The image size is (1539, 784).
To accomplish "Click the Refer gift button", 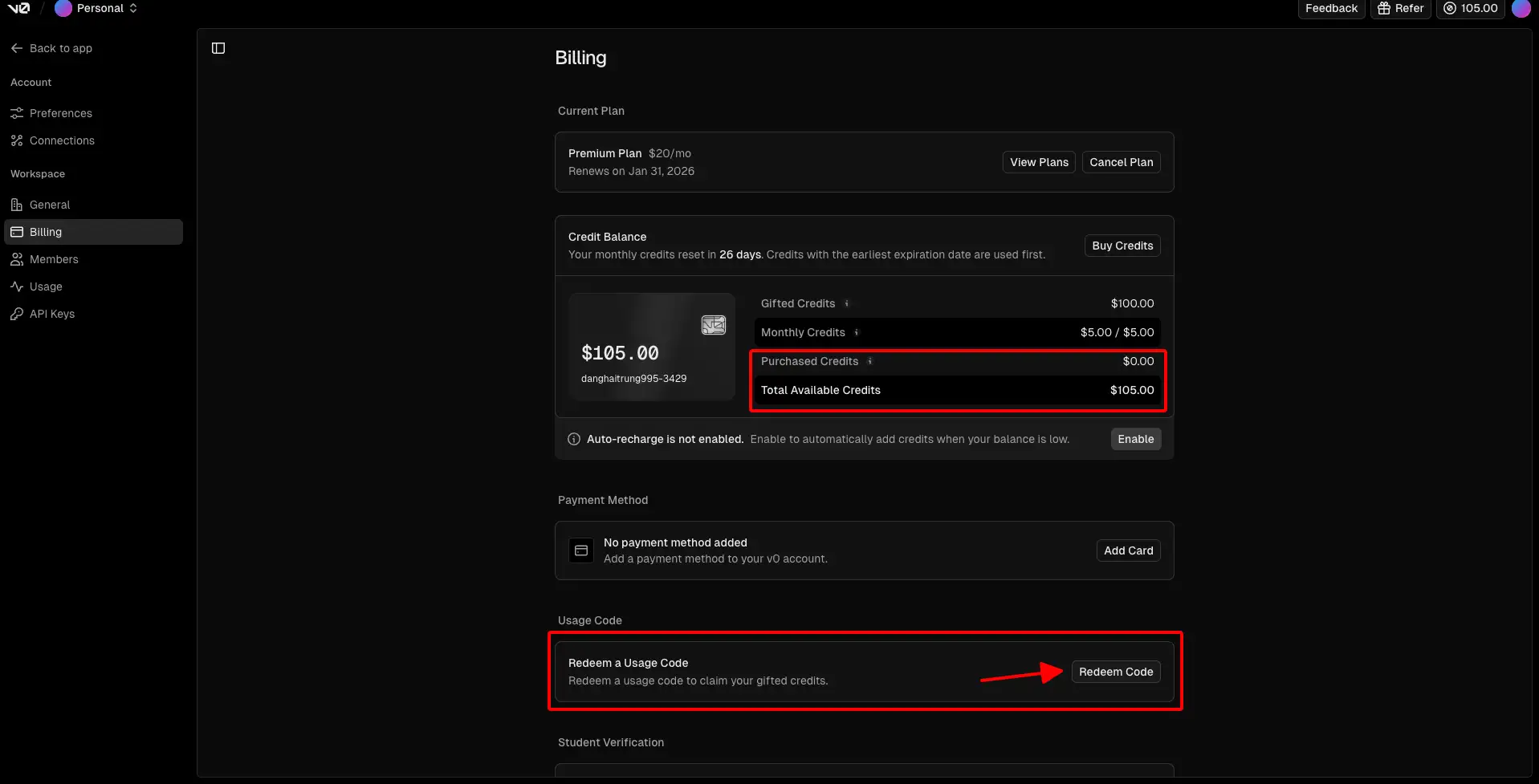I will click(x=1400, y=8).
